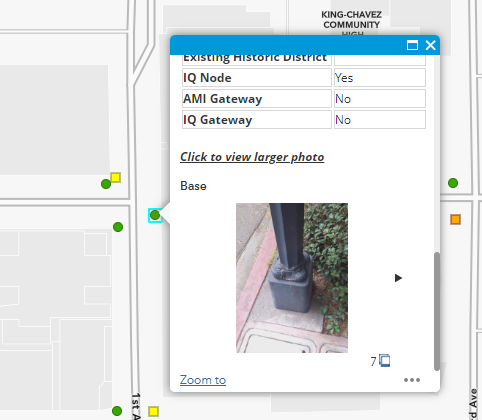The width and height of the screenshot is (482, 420).
Task: Click the King-Chavez Community High map label
Action: click(x=351, y=24)
